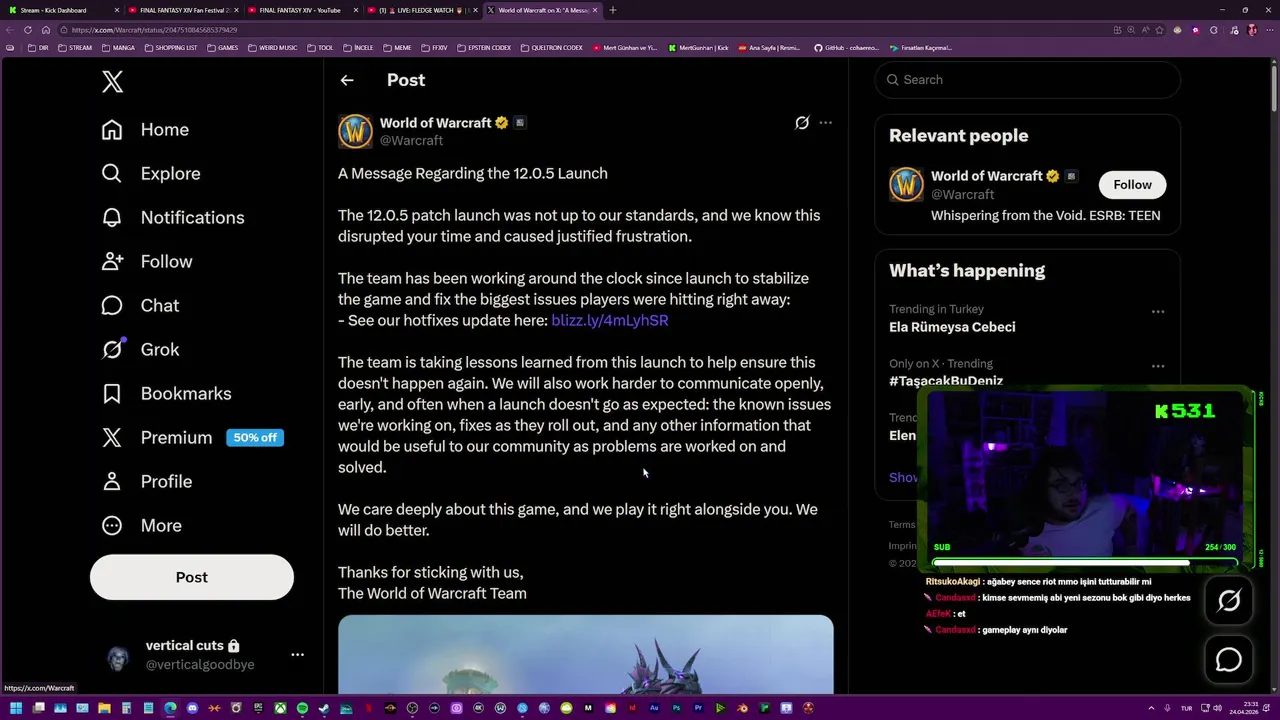The image size is (1280, 720).
Task: Click the X Search field
Action: coord(1027,80)
